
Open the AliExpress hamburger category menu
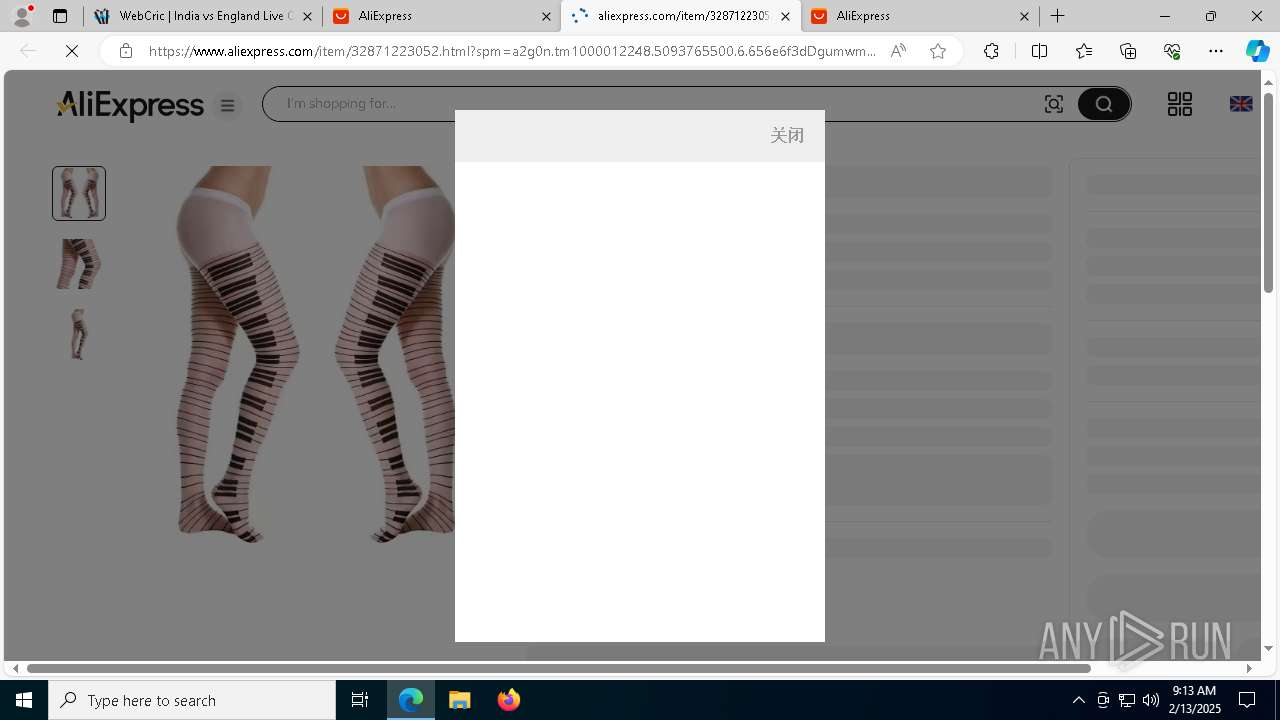pyautogui.click(x=228, y=105)
